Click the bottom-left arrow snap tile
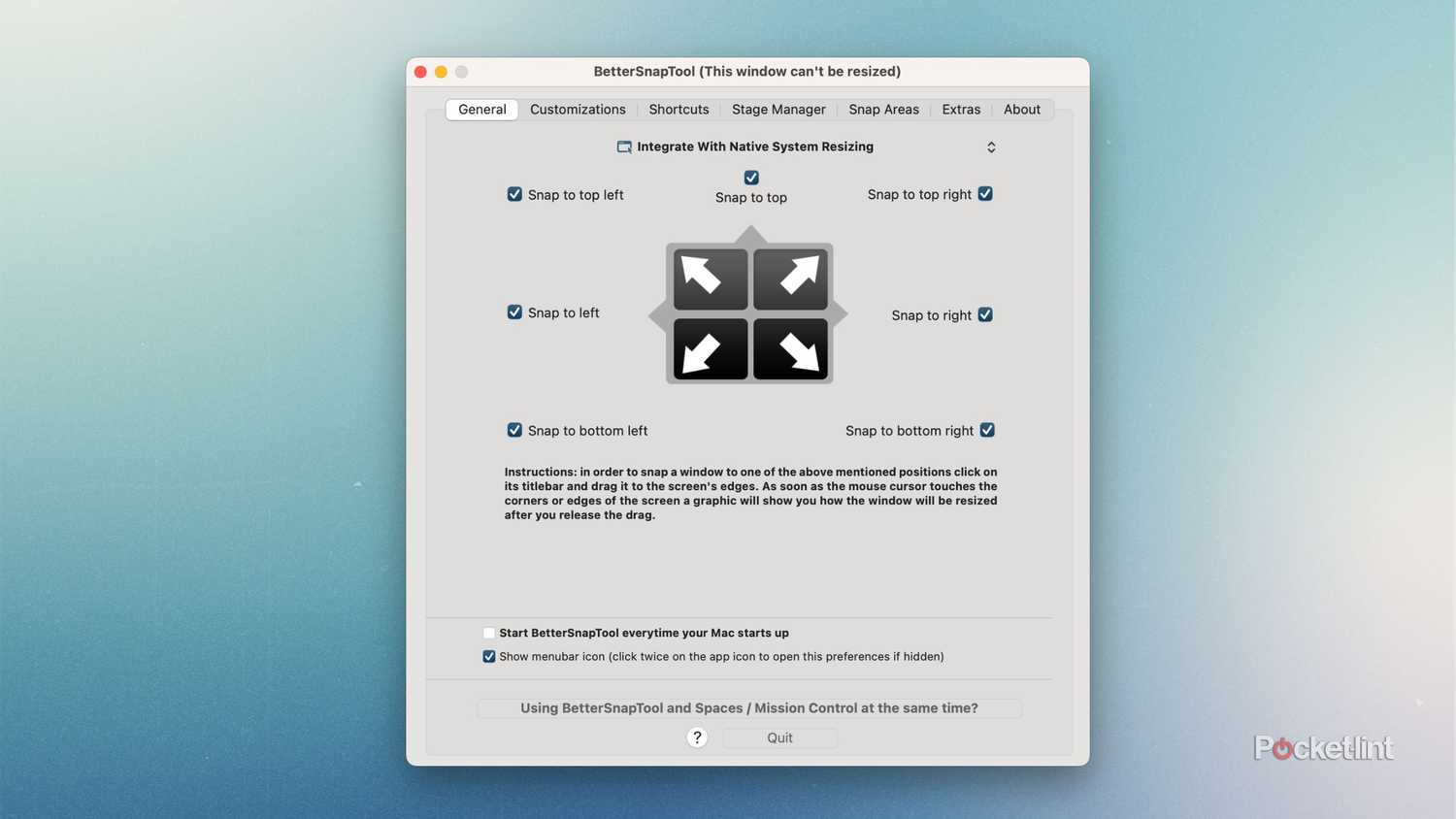This screenshot has height=819, width=1456. pyautogui.click(x=711, y=349)
